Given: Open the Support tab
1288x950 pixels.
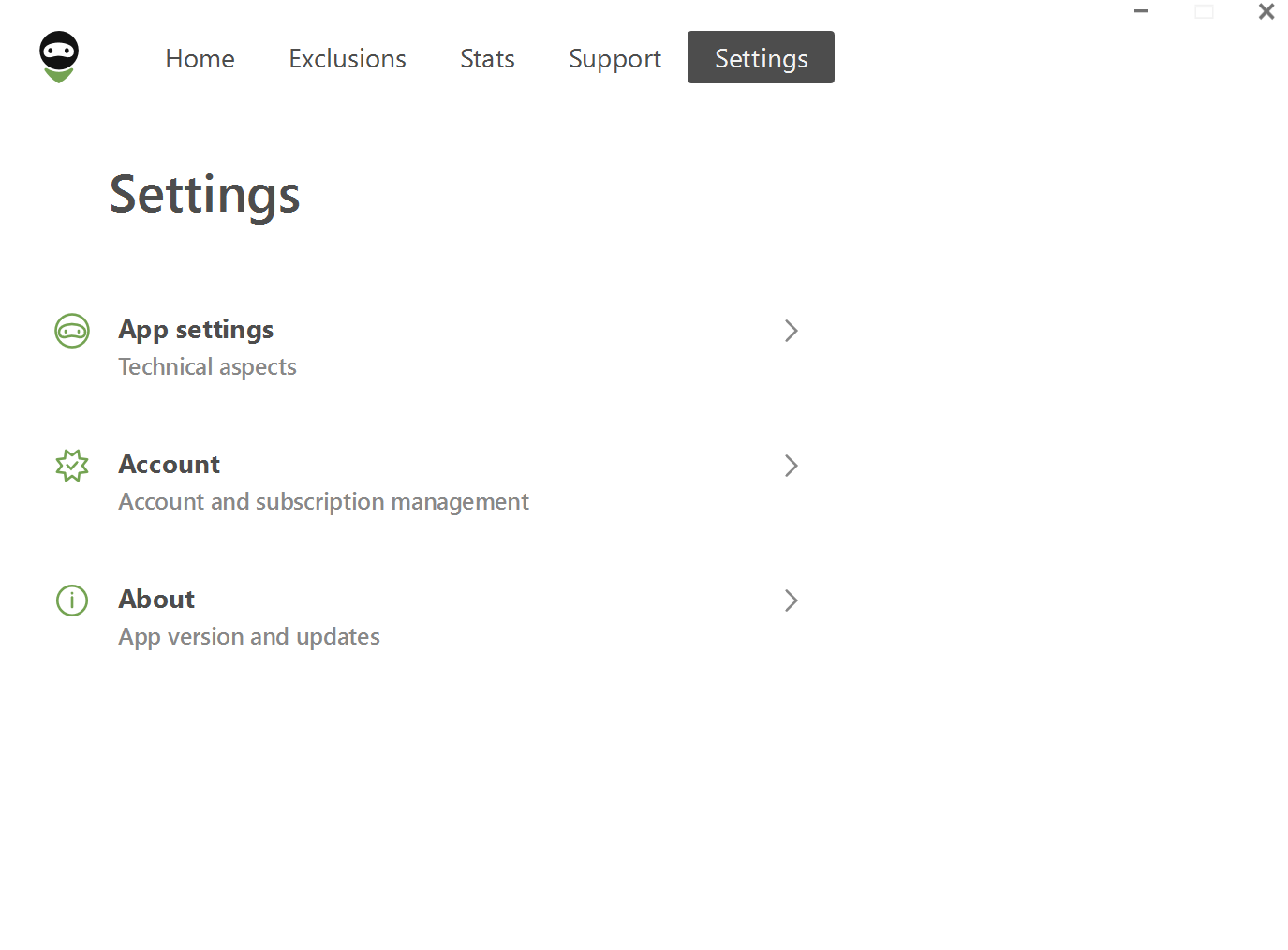Looking at the screenshot, I should click(x=614, y=58).
